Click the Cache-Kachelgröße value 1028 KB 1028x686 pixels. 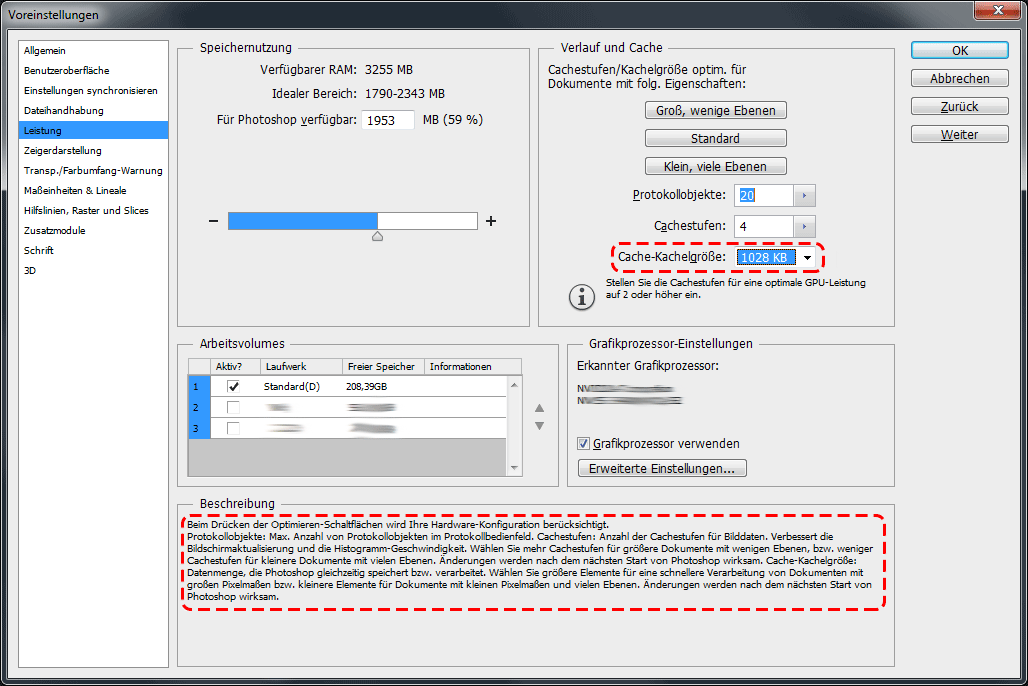(765, 258)
